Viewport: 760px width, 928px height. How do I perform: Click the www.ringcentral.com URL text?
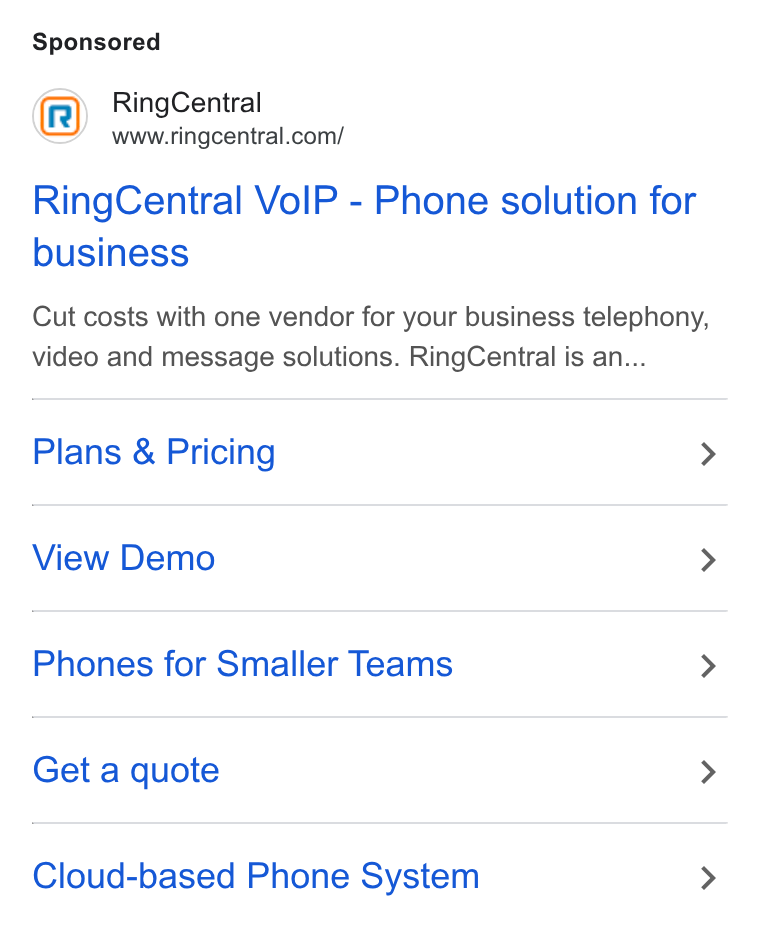228,137
